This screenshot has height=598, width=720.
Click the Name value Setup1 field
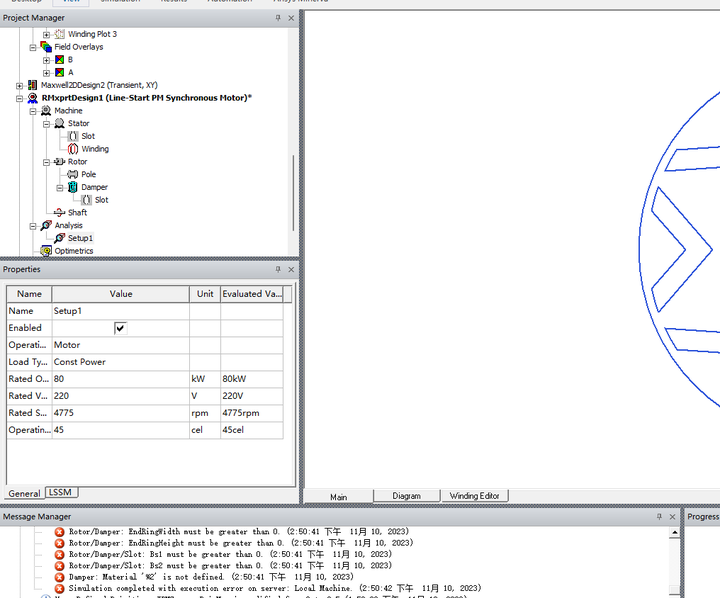coord(121,311)
